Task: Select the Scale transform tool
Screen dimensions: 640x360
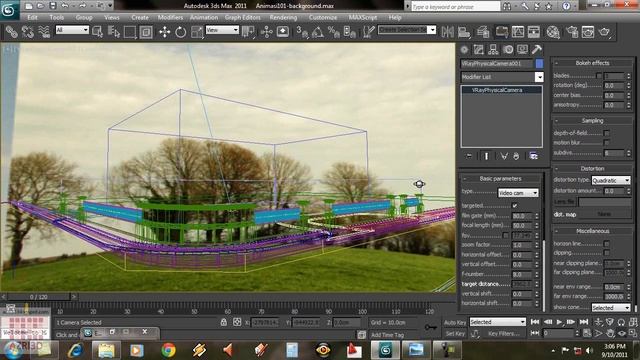Action: 196,32
